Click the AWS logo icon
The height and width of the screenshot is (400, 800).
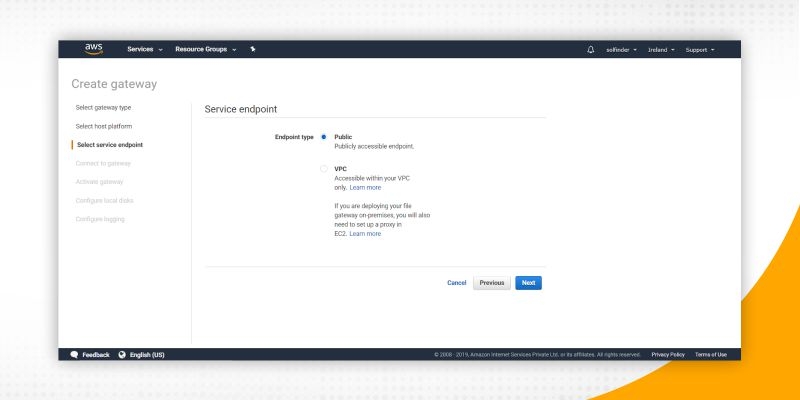(94, 49)
